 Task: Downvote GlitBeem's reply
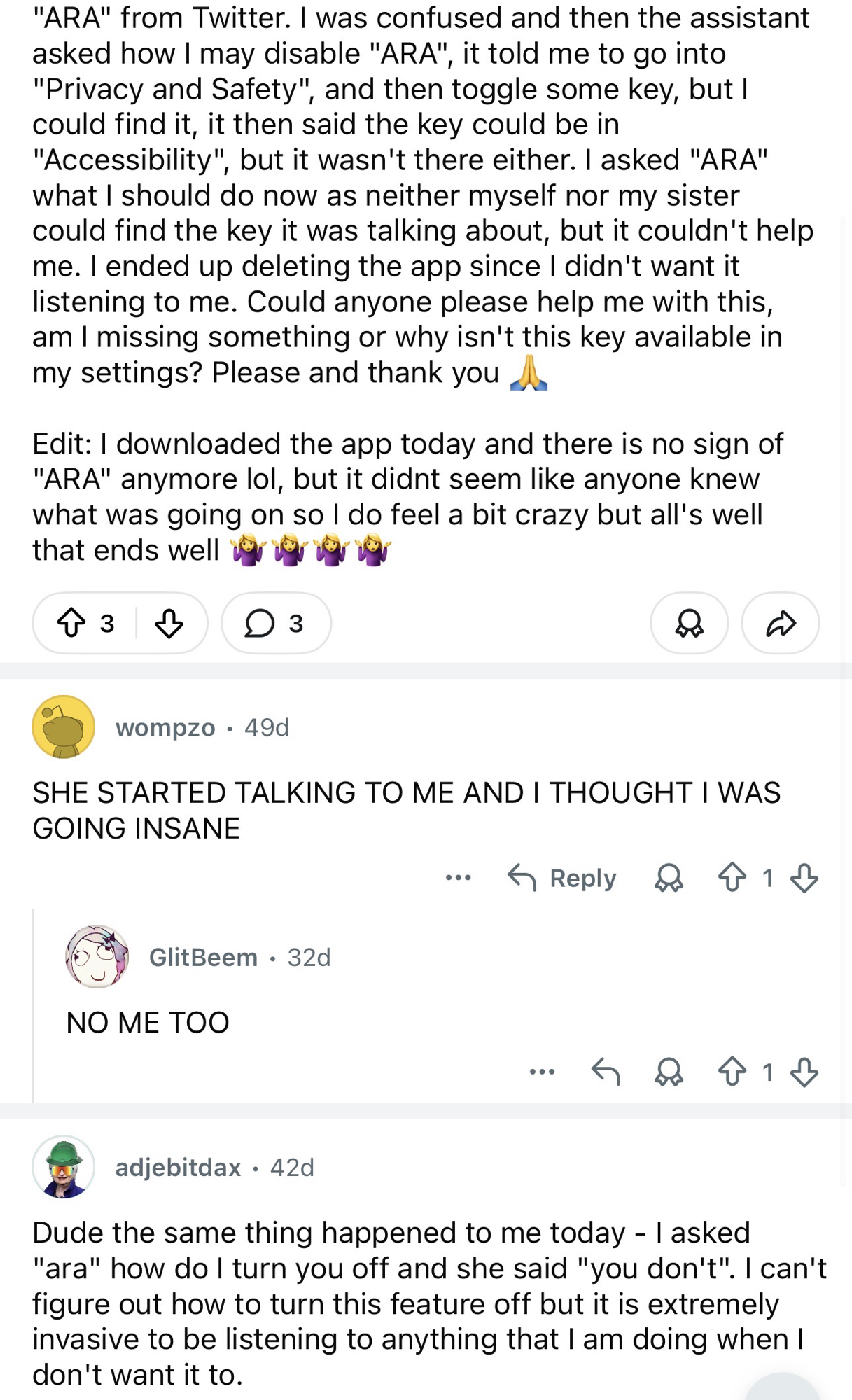coord(804,1072)
